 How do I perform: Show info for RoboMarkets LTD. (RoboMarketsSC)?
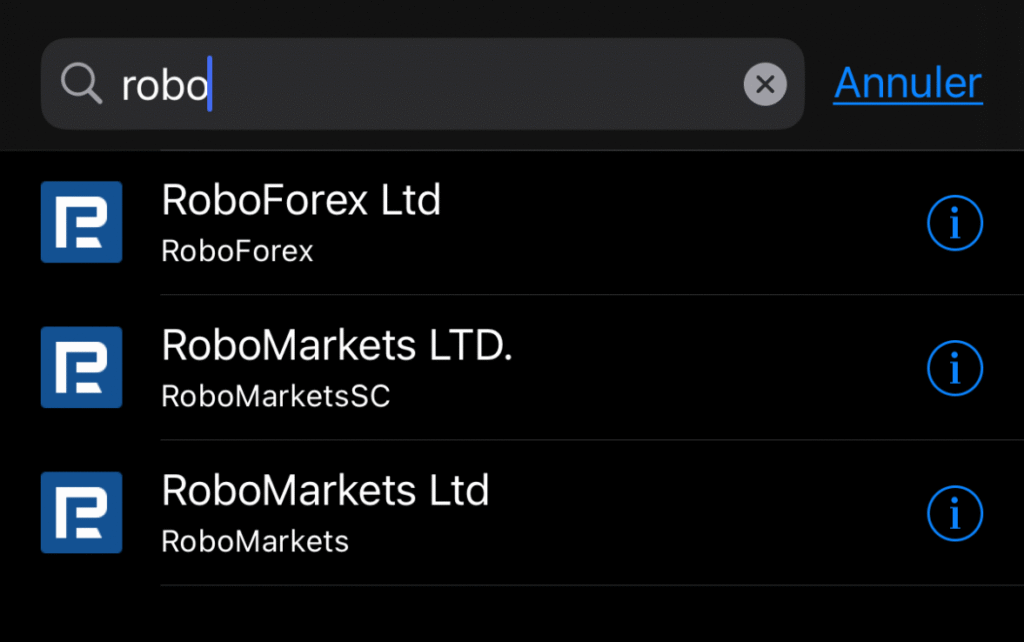click(955, 369)
